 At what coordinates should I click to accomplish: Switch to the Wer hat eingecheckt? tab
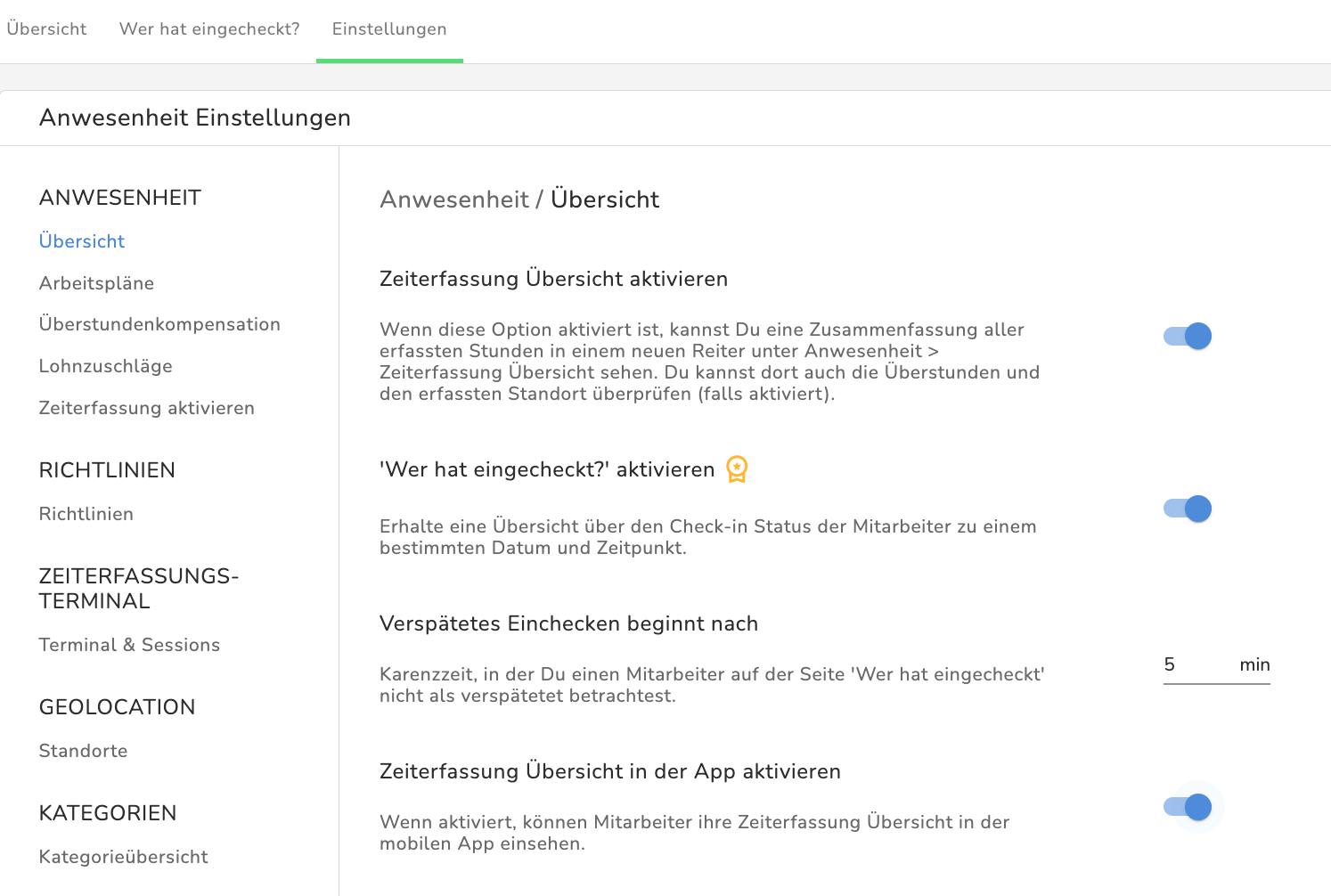click(x=209, y=29)
